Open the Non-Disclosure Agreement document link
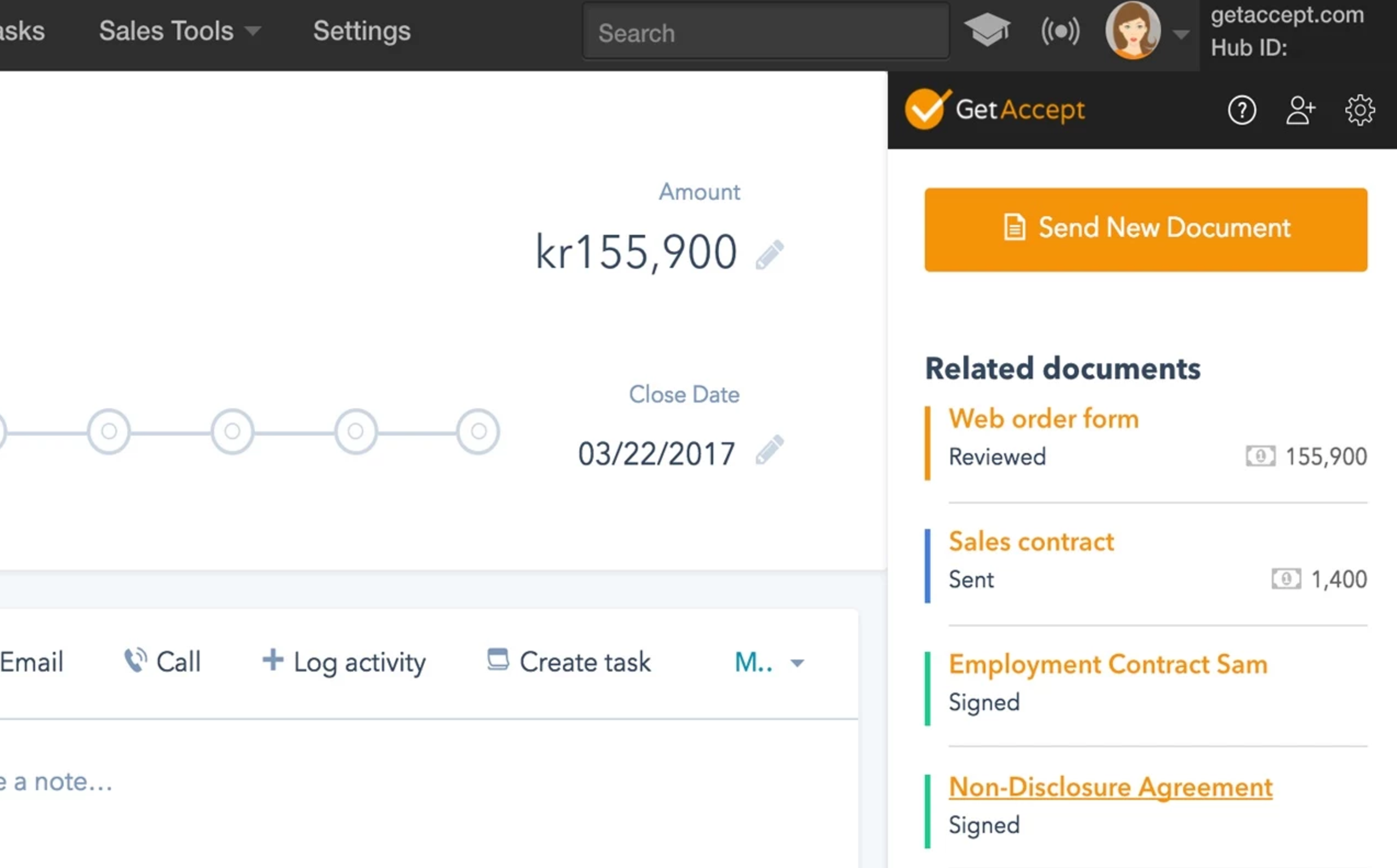The height and width of the screenshot is (868, 1397). point(1110,787)
